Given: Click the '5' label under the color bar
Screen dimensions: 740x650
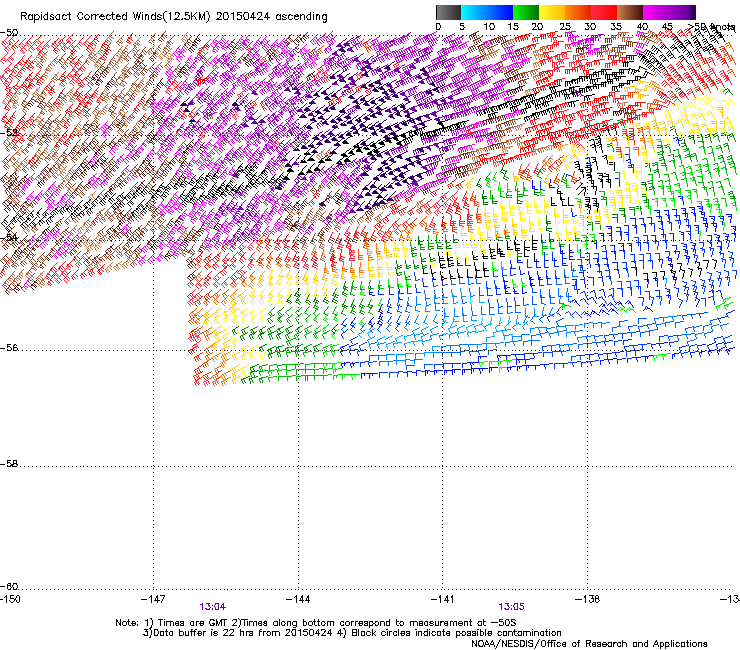Looking at the screenshot, I should (462, 27).
